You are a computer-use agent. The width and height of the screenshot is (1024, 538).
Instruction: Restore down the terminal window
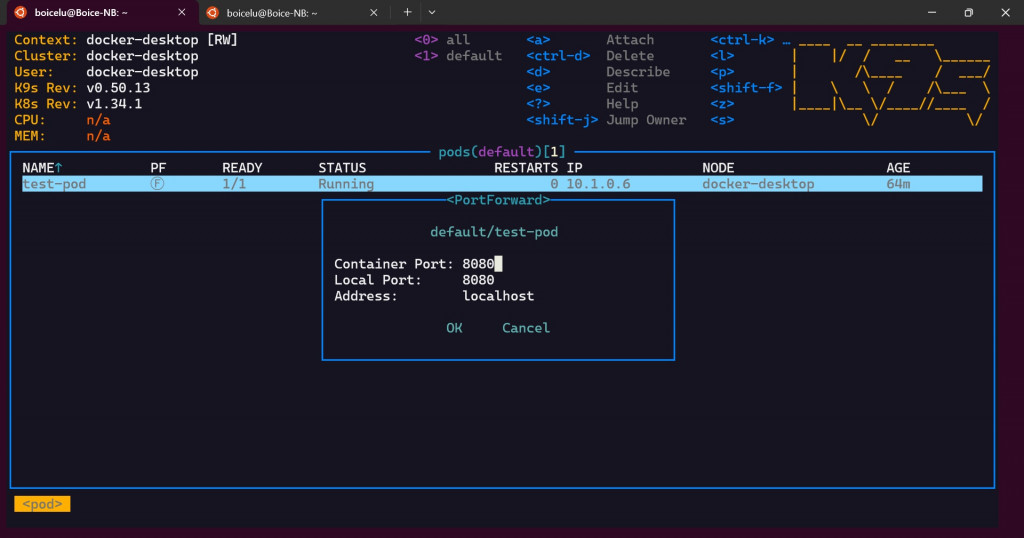[x=968, y=12]
